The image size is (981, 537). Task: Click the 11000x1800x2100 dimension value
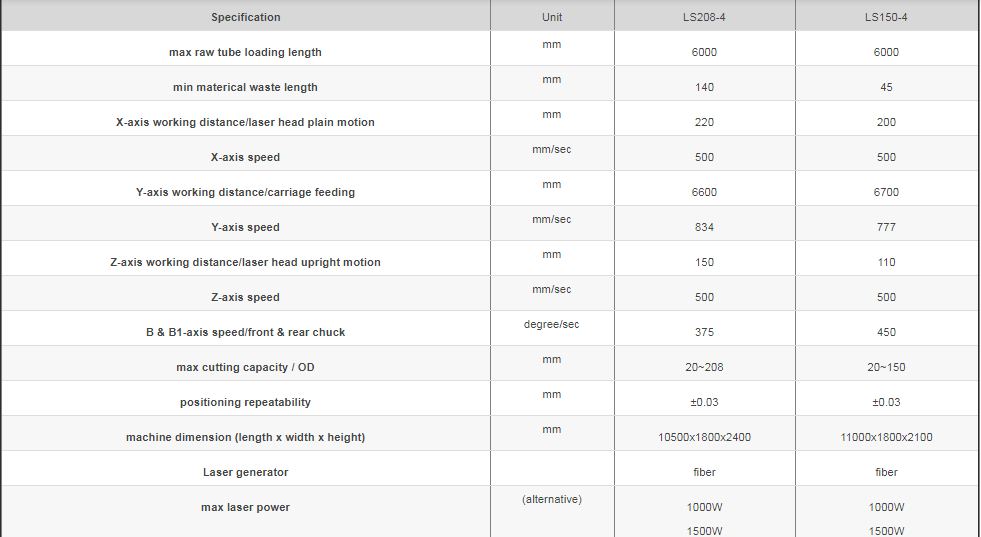(x=886, y=437)
